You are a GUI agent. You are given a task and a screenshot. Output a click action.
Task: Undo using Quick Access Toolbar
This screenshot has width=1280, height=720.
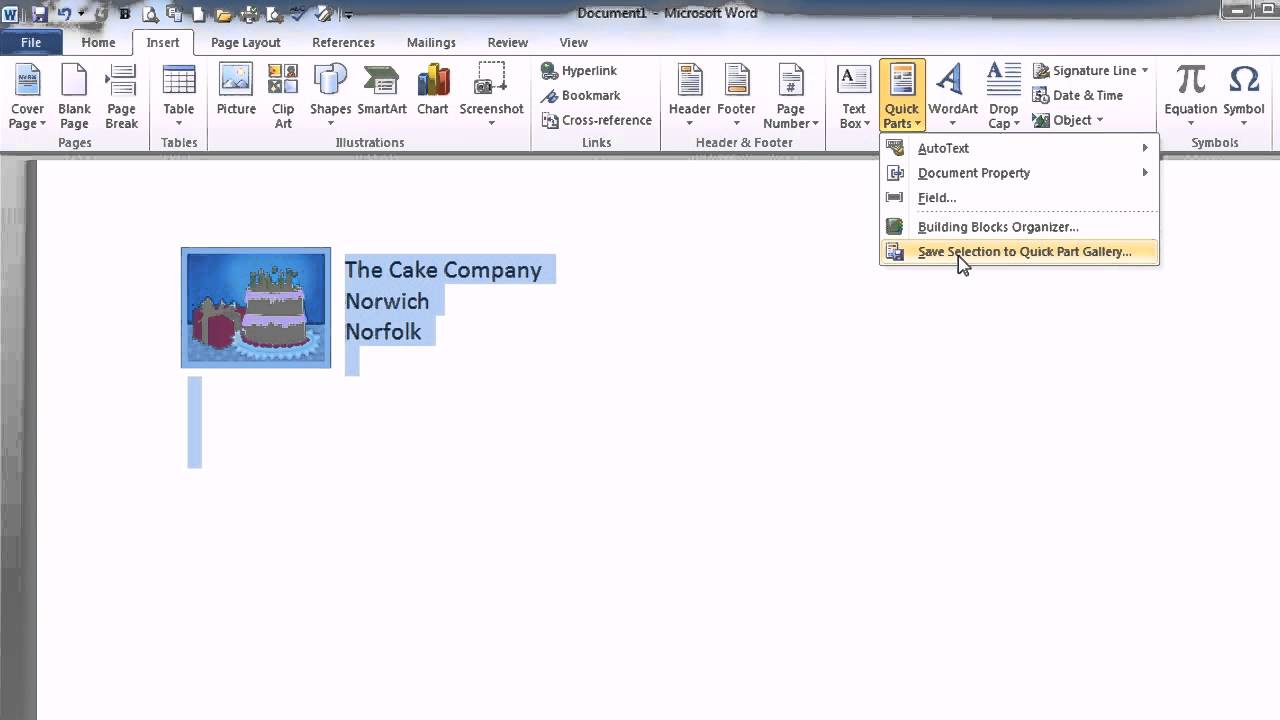point(63,14)
